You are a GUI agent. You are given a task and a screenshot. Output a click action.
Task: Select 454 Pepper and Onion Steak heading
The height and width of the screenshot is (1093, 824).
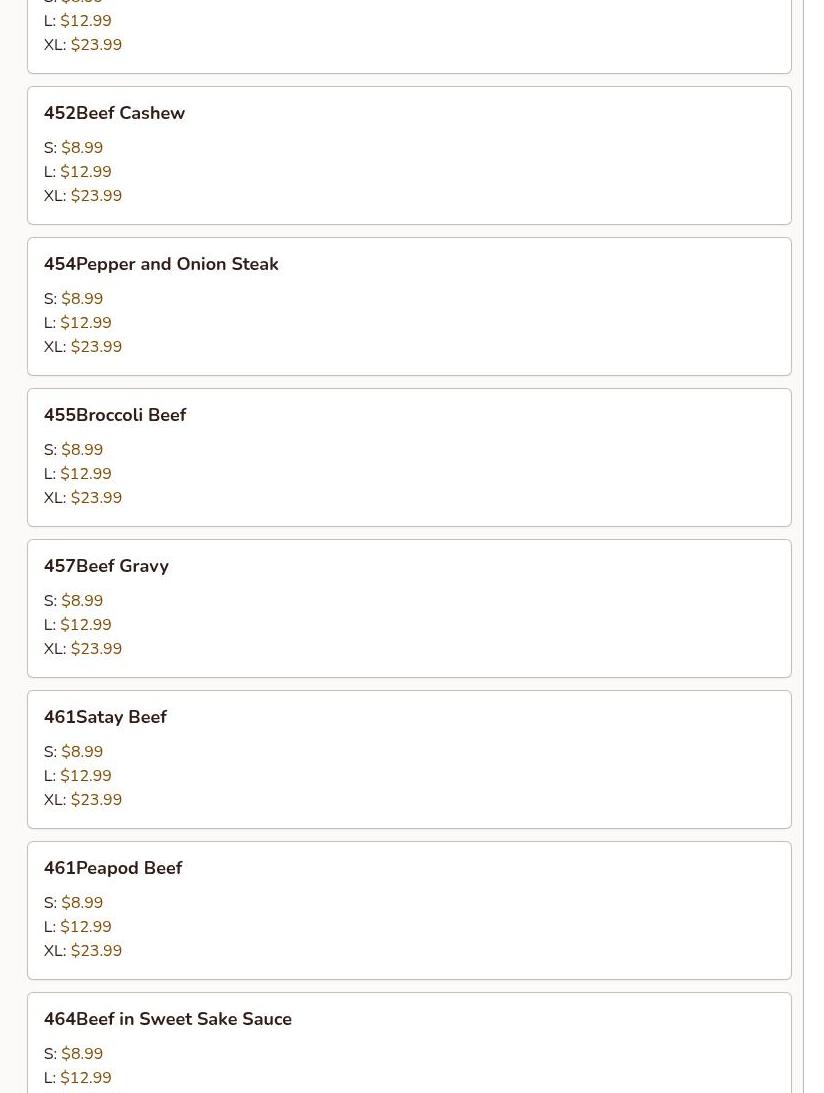point(161,264)
